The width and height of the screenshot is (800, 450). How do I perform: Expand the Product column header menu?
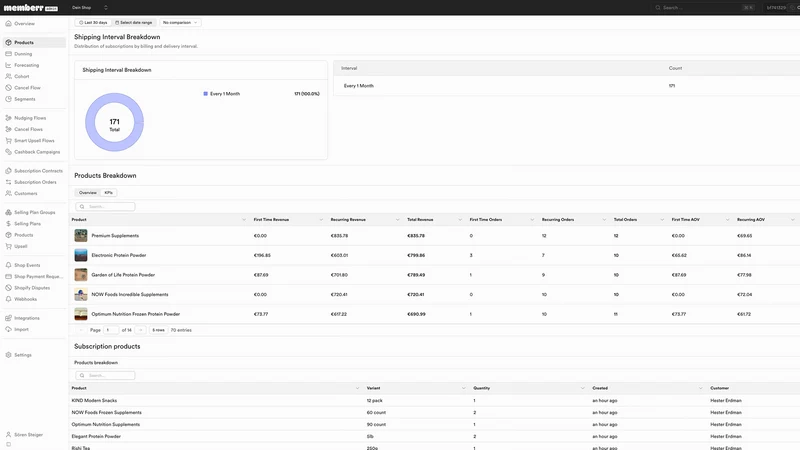pos(244,219)
